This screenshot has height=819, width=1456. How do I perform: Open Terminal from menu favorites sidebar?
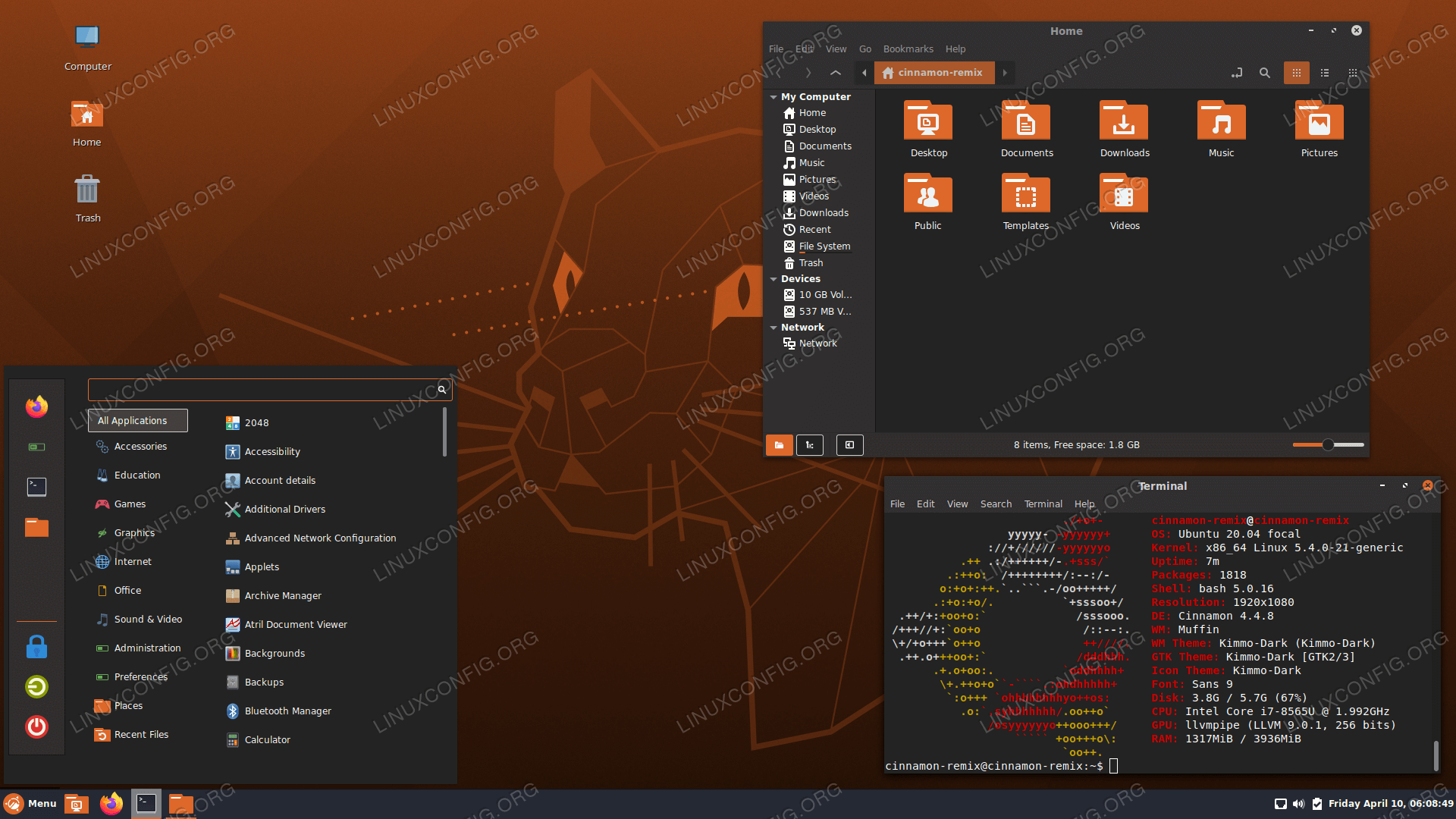(x=36, y=487)
